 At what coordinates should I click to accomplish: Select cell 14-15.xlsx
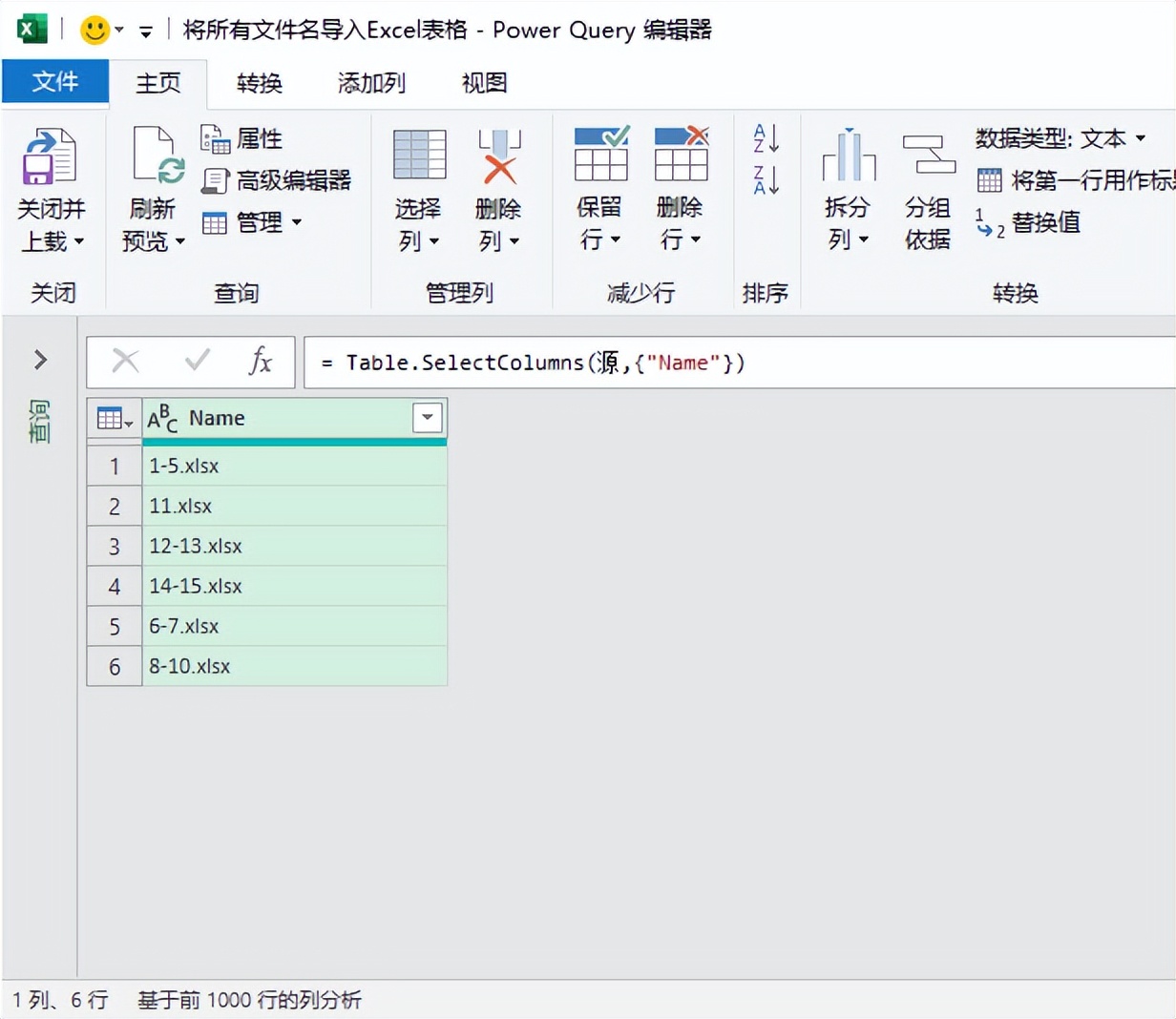(295, 586)
